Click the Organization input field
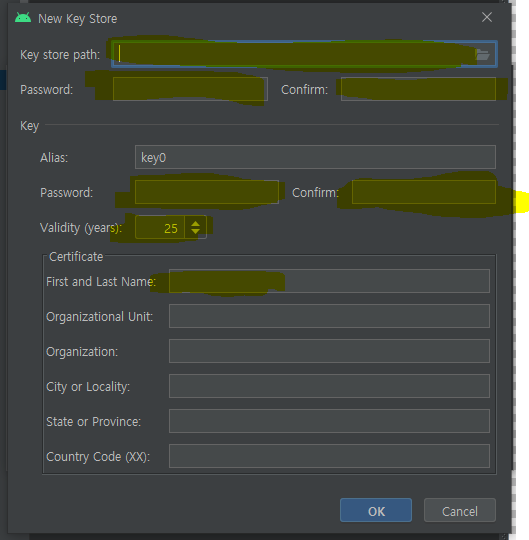Screen dimensions: 529x540 [x=329, y=351]
